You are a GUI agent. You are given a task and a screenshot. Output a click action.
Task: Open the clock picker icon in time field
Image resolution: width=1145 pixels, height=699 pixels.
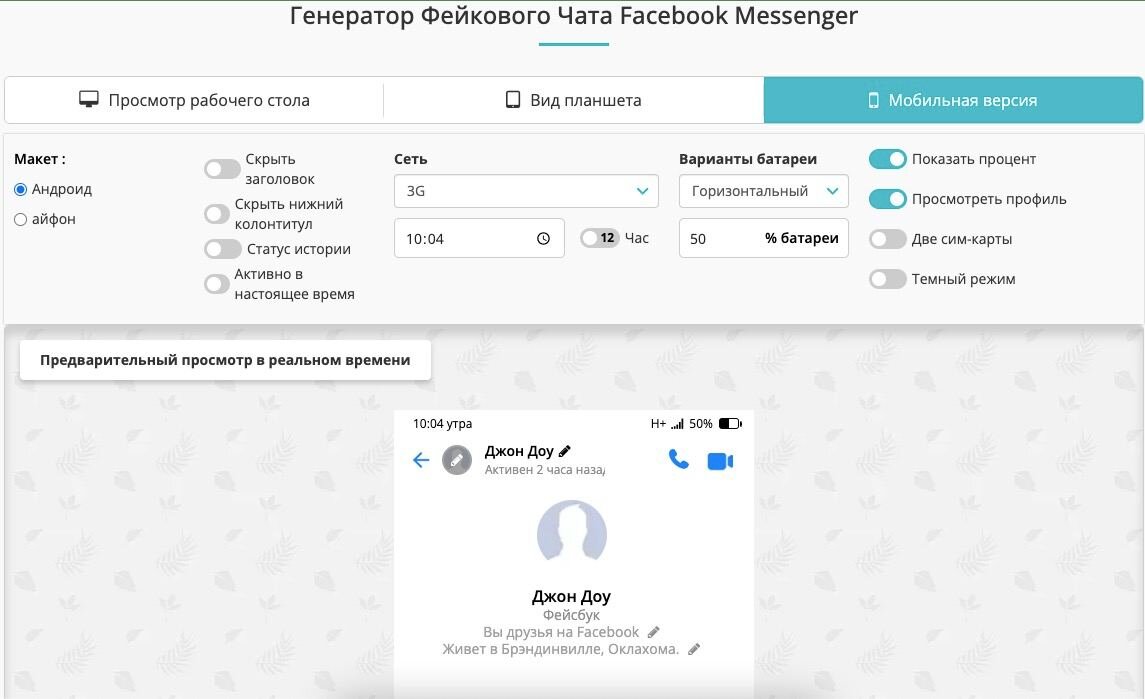tap(543, 238)
